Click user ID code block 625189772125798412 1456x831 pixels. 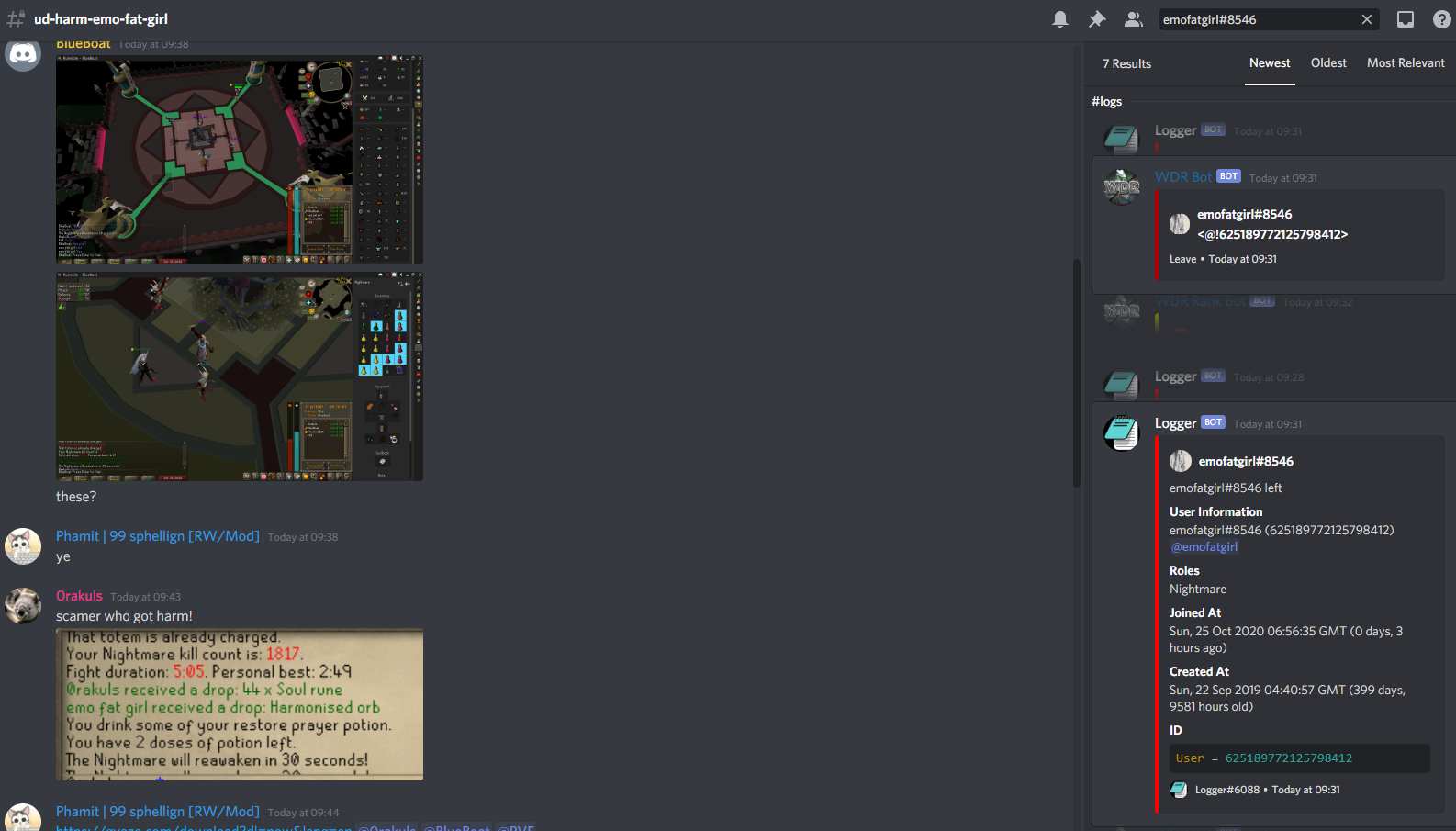pos(1299,758)
